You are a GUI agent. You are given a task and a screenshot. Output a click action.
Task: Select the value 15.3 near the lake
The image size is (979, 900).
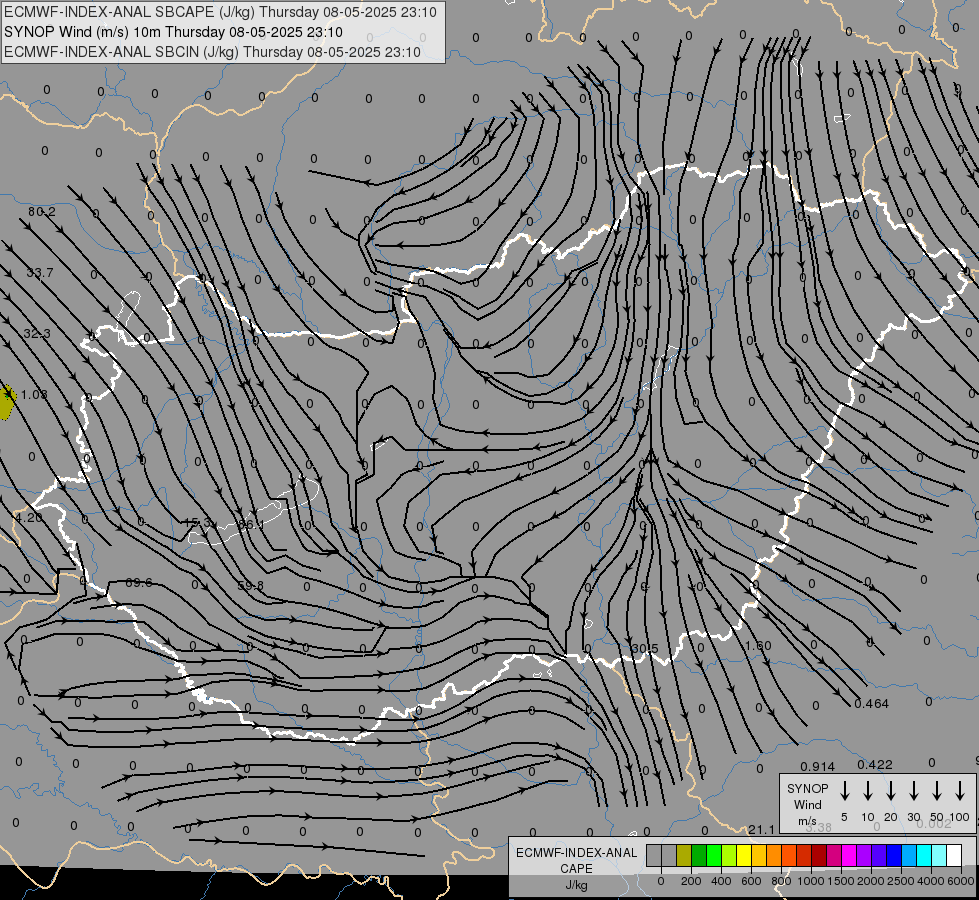[x=198, y=522]
